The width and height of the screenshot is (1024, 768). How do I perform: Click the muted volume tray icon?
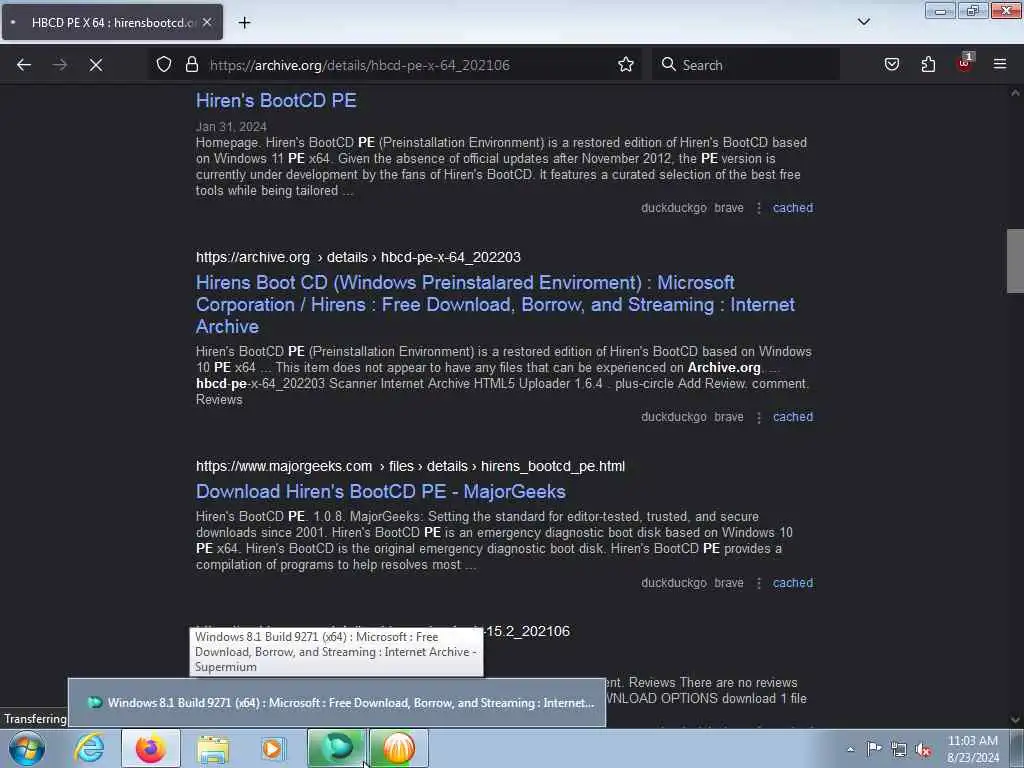(x=923, y=749)
